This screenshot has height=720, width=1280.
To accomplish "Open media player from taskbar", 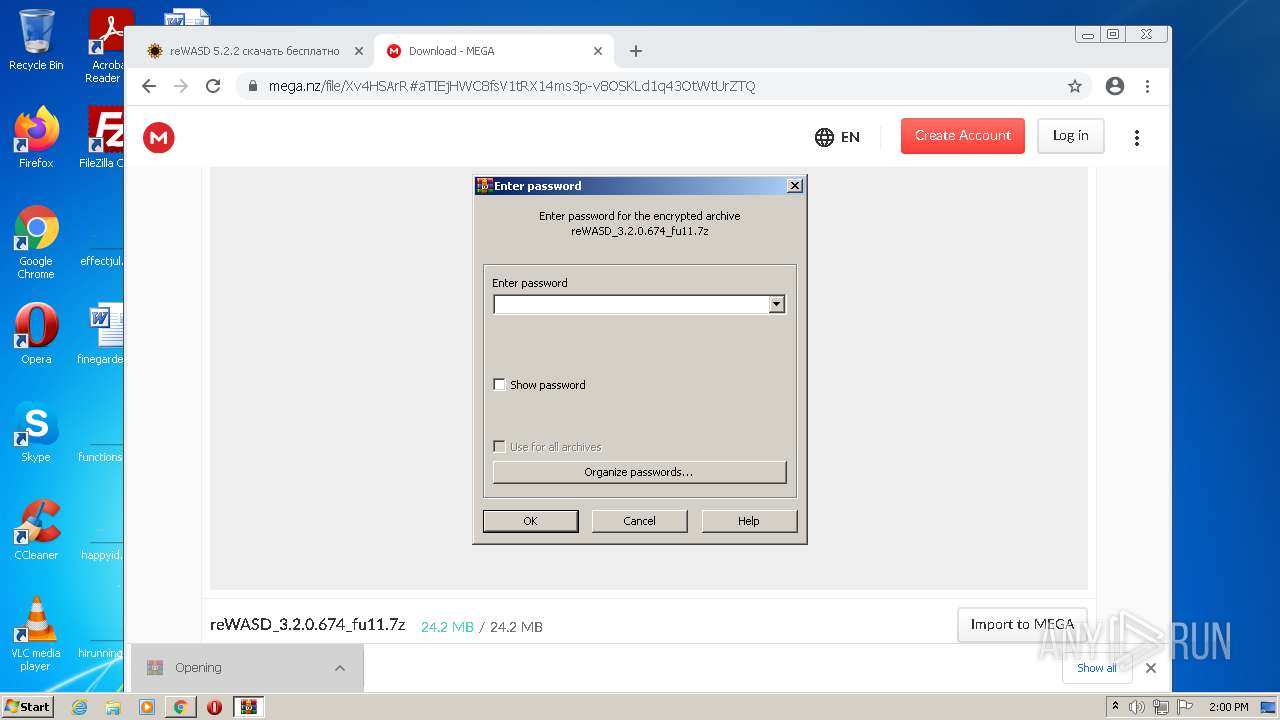I will pos(147,707).
